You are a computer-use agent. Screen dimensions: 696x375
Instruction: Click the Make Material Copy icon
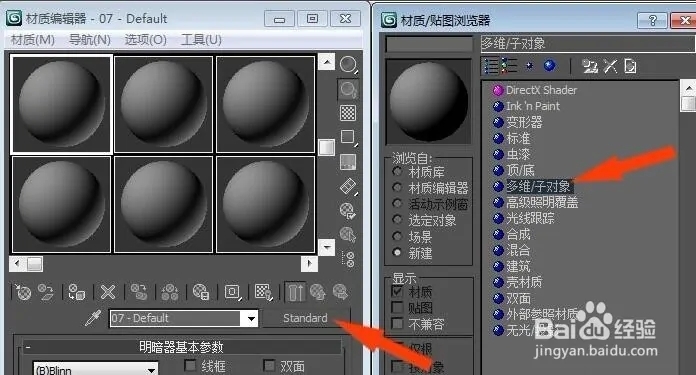[138, 292]
